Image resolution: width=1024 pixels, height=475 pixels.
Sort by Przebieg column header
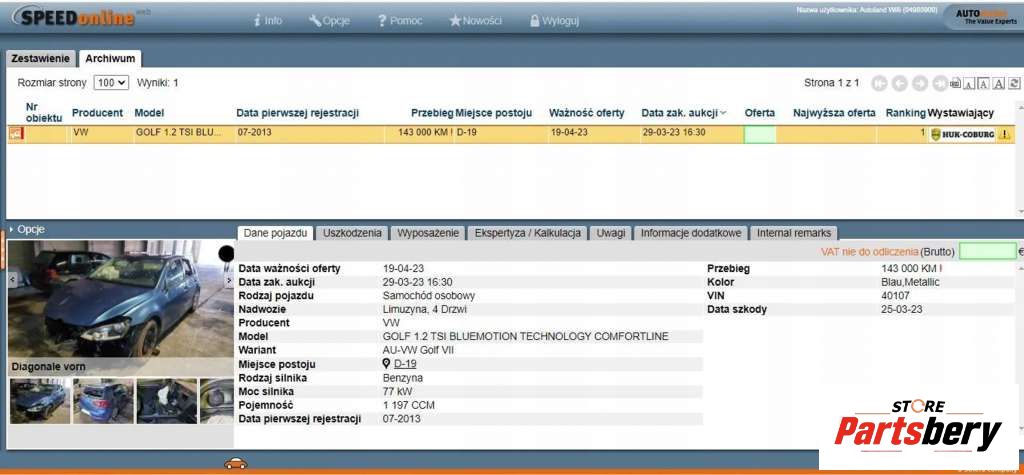[x=432, y=113]
